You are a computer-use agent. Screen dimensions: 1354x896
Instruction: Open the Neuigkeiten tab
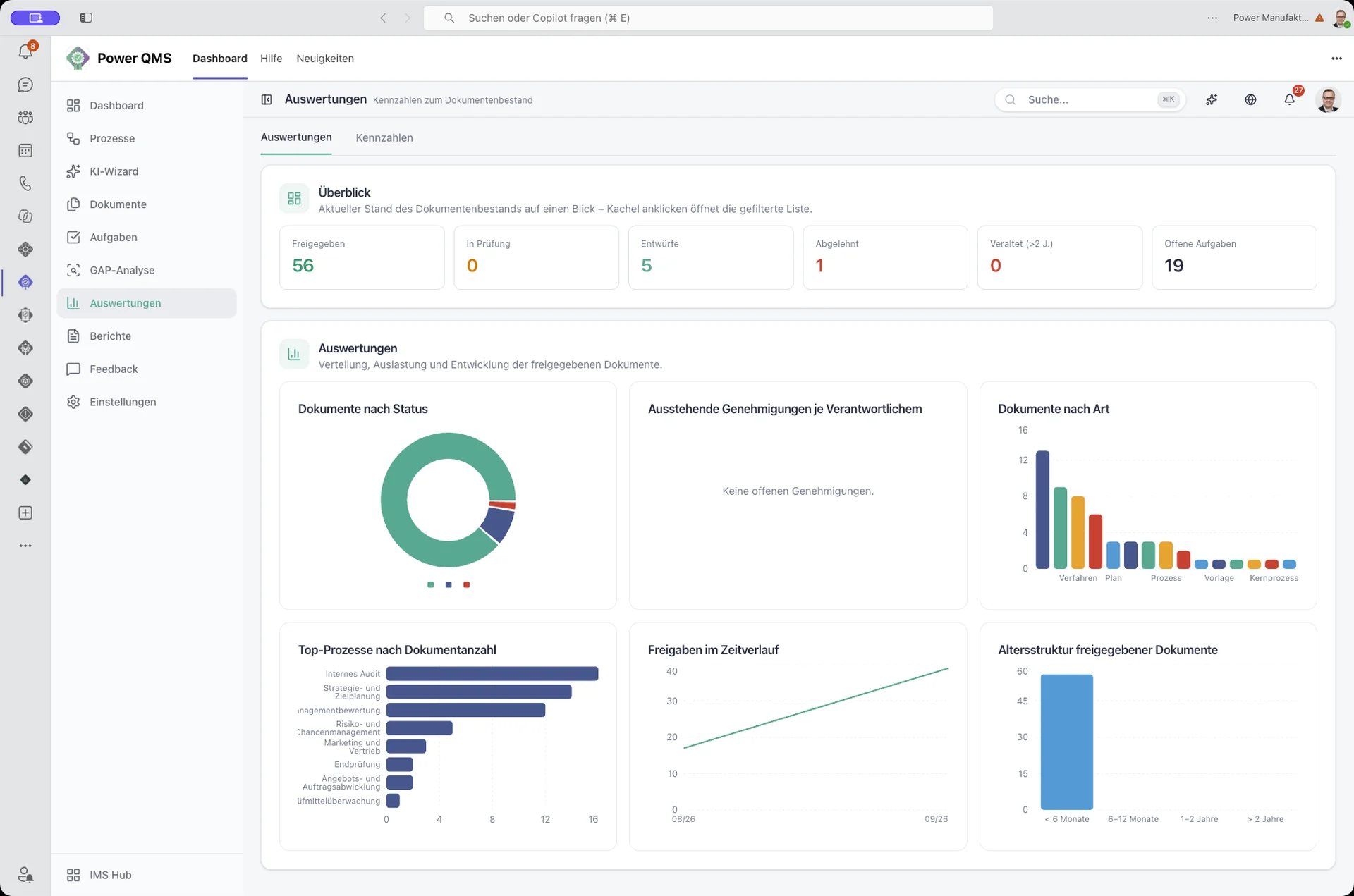325,59
